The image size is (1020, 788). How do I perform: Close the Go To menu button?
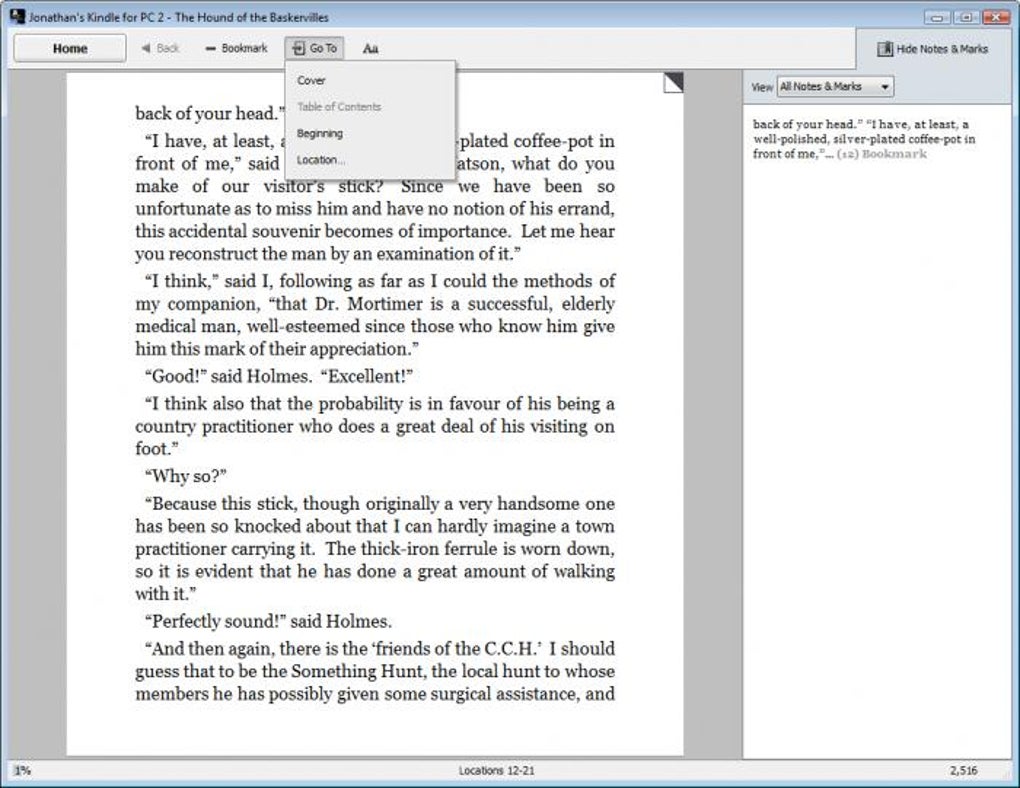[314, 48]
